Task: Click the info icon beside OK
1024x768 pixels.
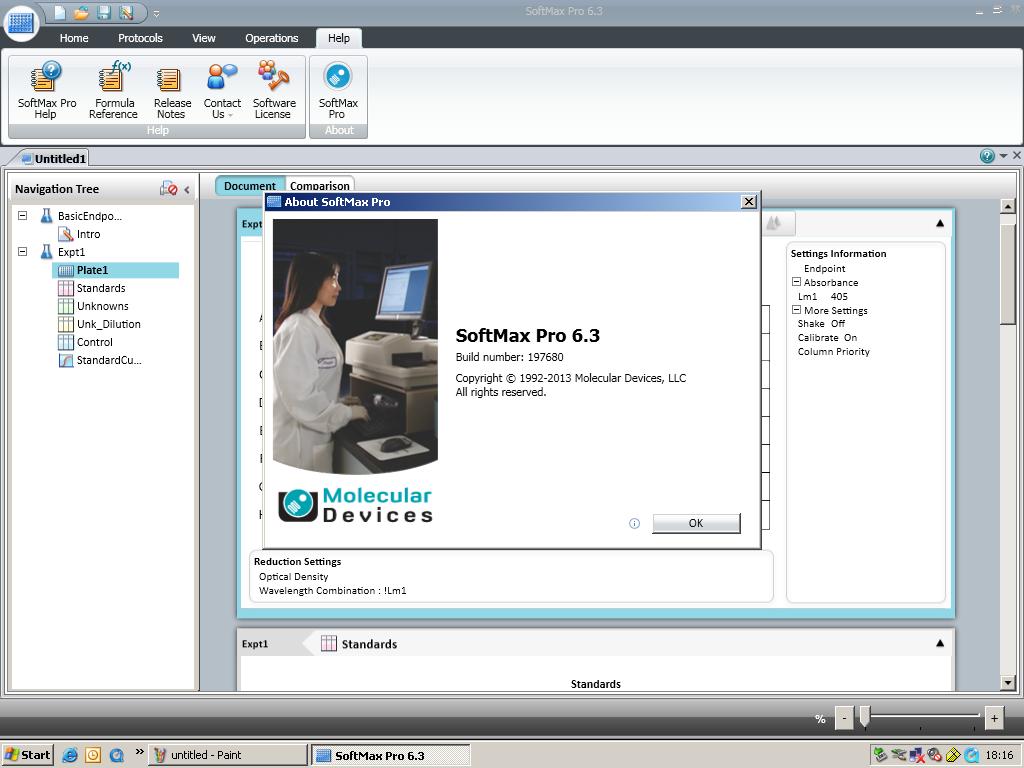Action: click(634, 523)
